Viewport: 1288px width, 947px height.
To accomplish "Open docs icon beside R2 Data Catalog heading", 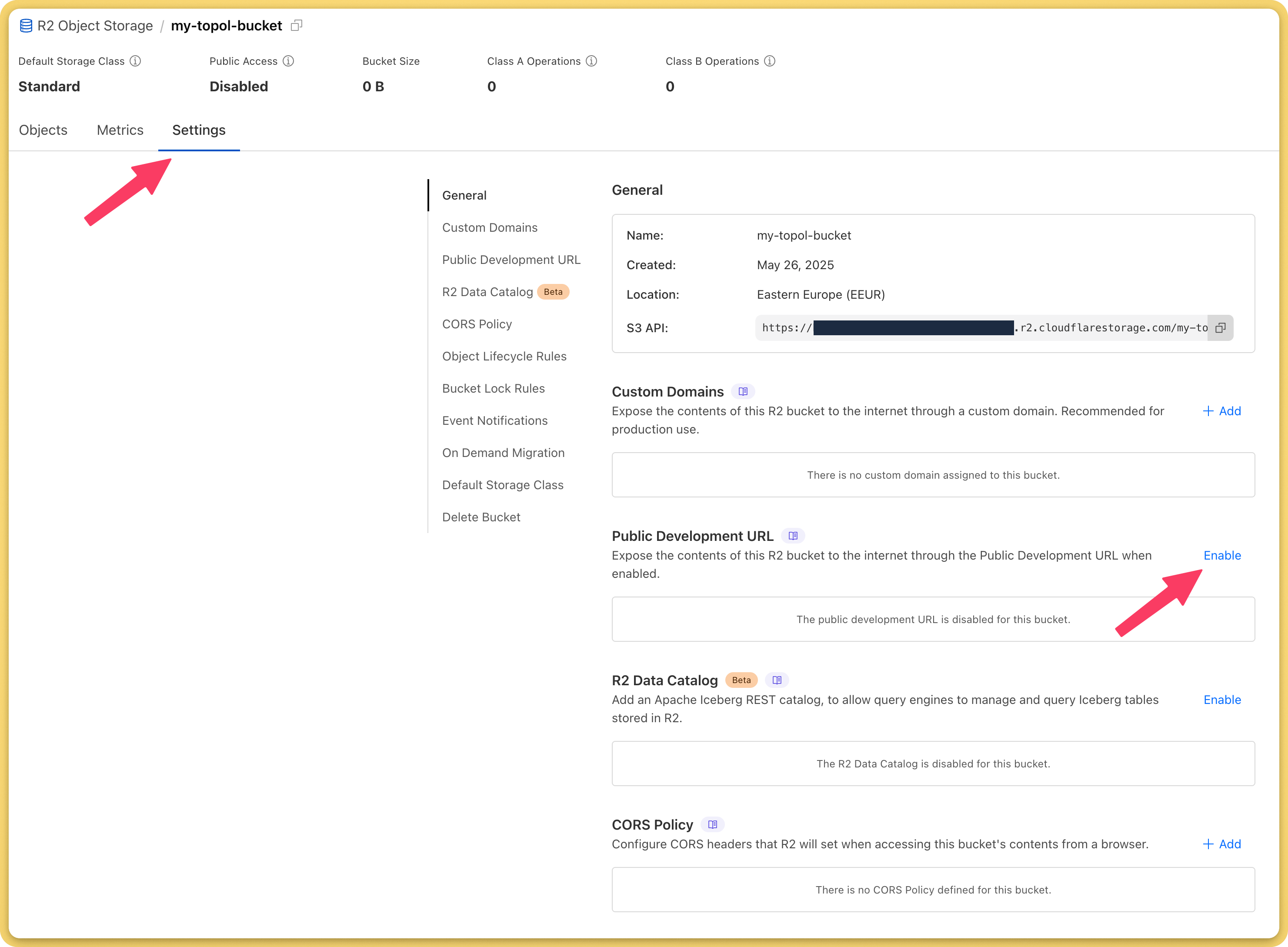I will click(x=777, y=680).
